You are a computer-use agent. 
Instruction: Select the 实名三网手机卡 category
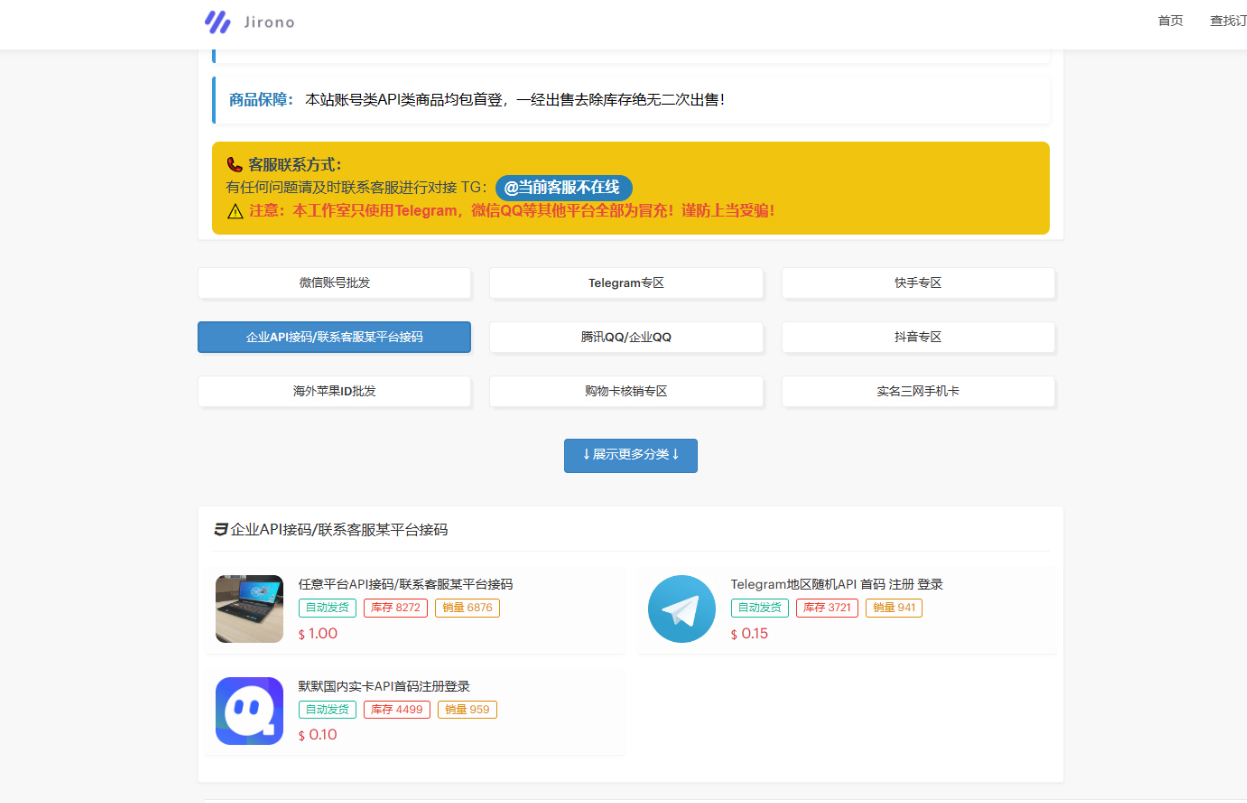pos(918,391)
